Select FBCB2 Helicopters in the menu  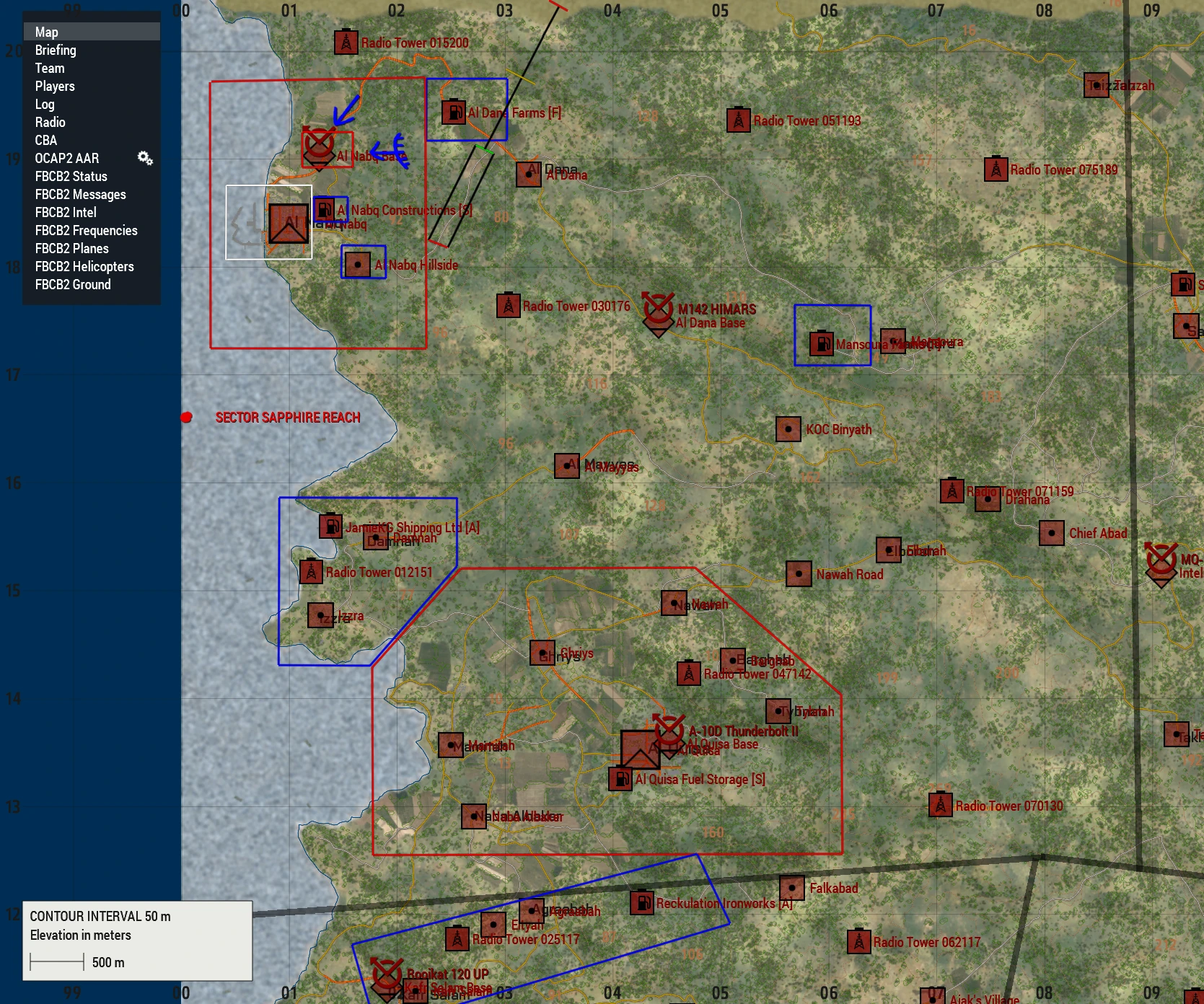[84, 266]
